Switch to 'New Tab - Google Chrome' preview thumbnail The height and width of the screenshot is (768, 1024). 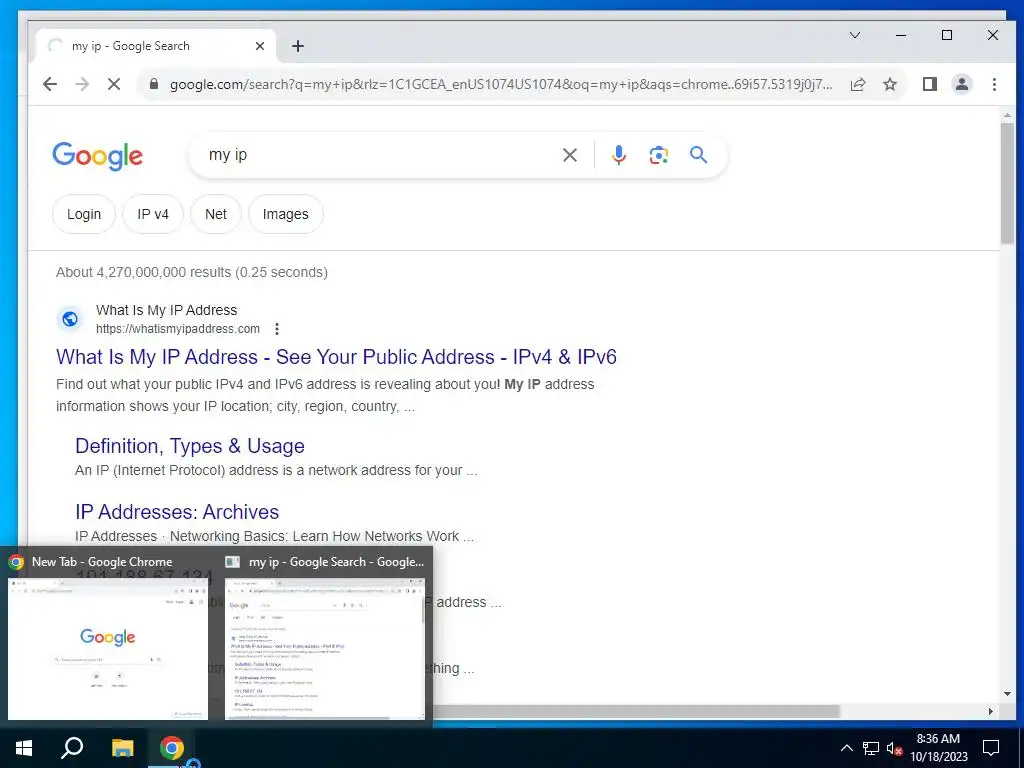pos(108,648)
